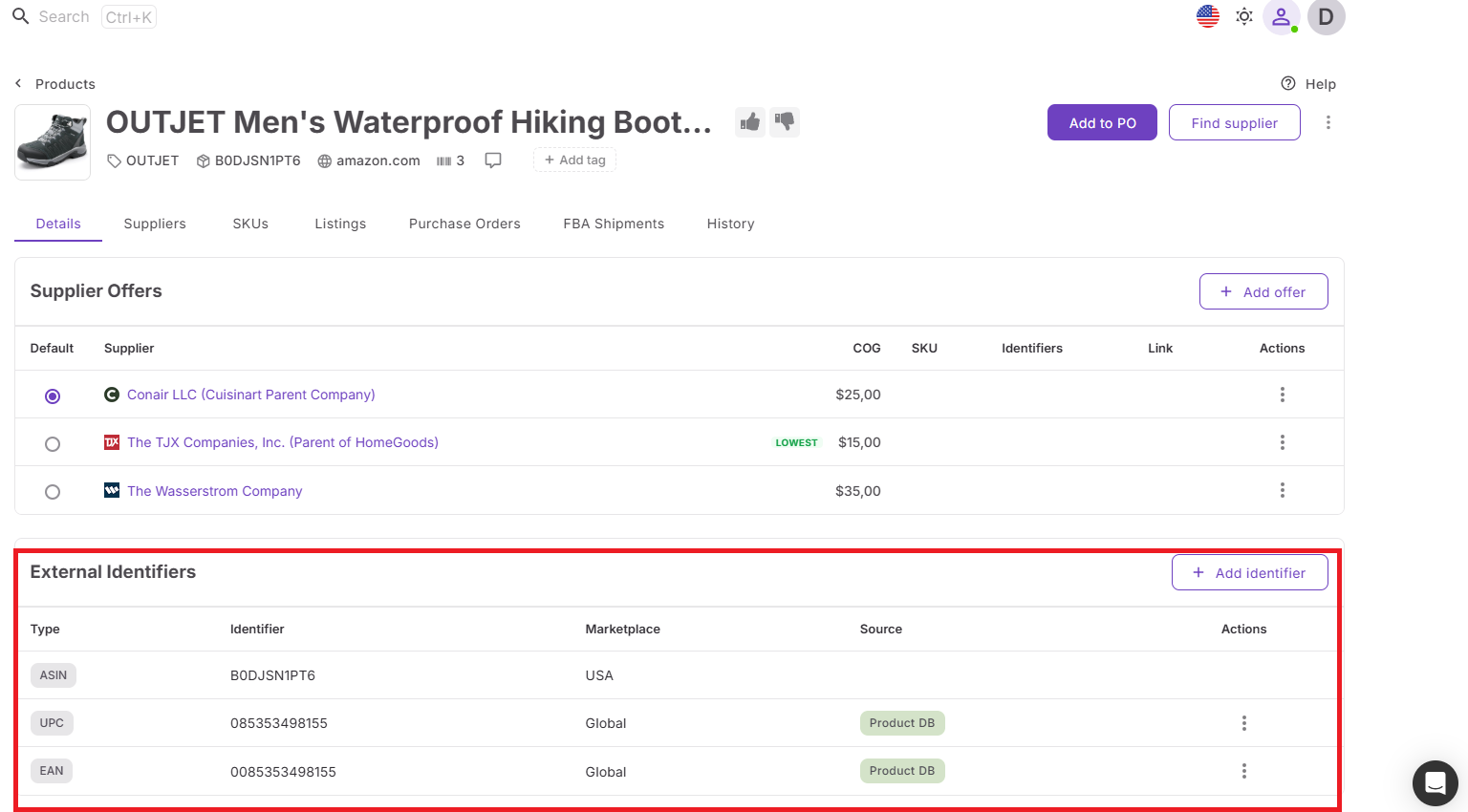The image size is (1468, 812).
Task: Open the chat support widget
Action: [1436, 783]
